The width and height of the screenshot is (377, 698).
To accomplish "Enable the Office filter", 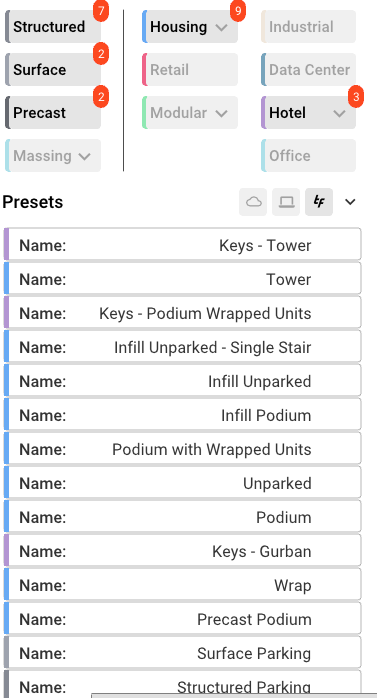I will coord(308,156).
